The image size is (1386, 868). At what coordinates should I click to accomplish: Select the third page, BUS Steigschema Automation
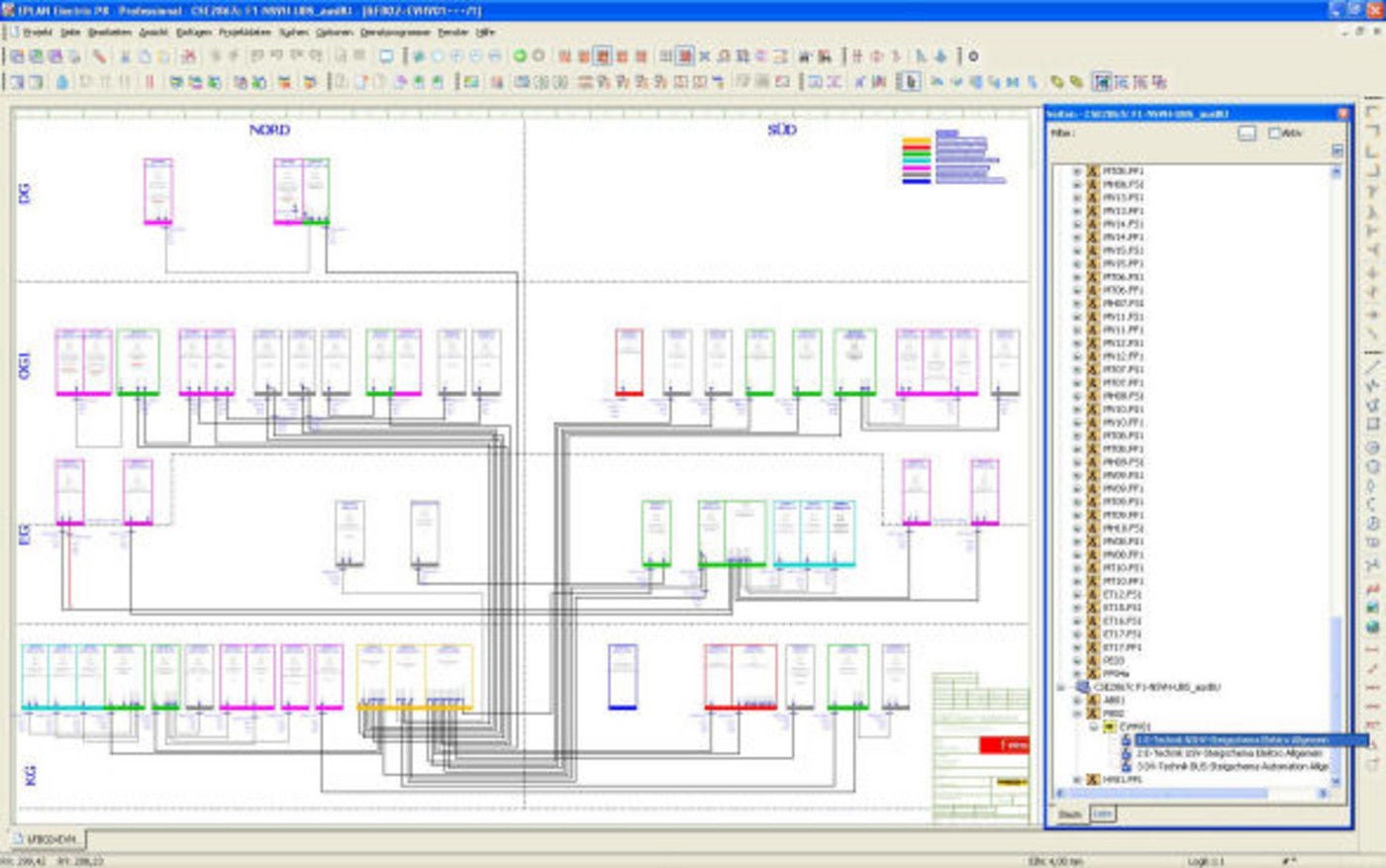click(1231, 766)
